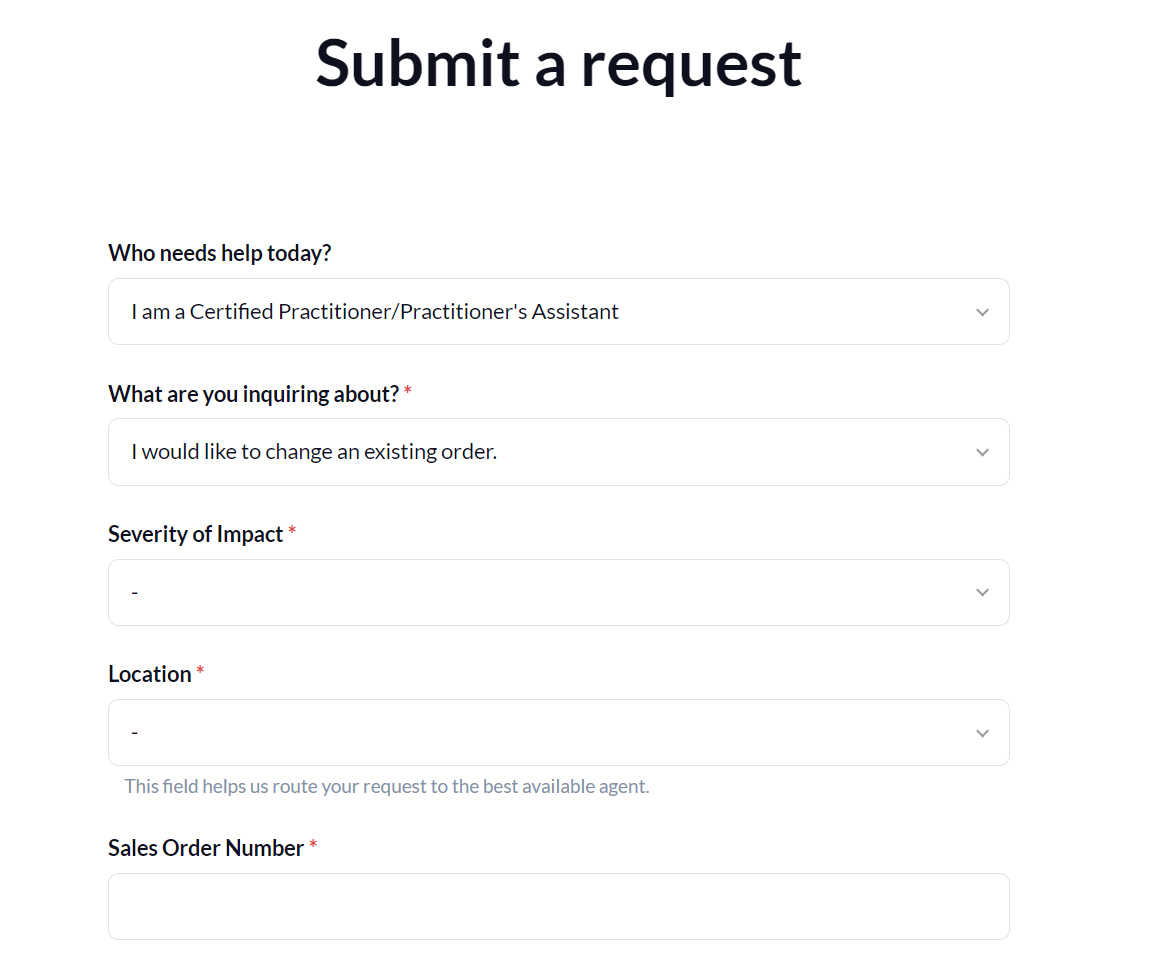
Task: Click the red asterisk next to Severity of Impact
Action: [x=292, y=533]
